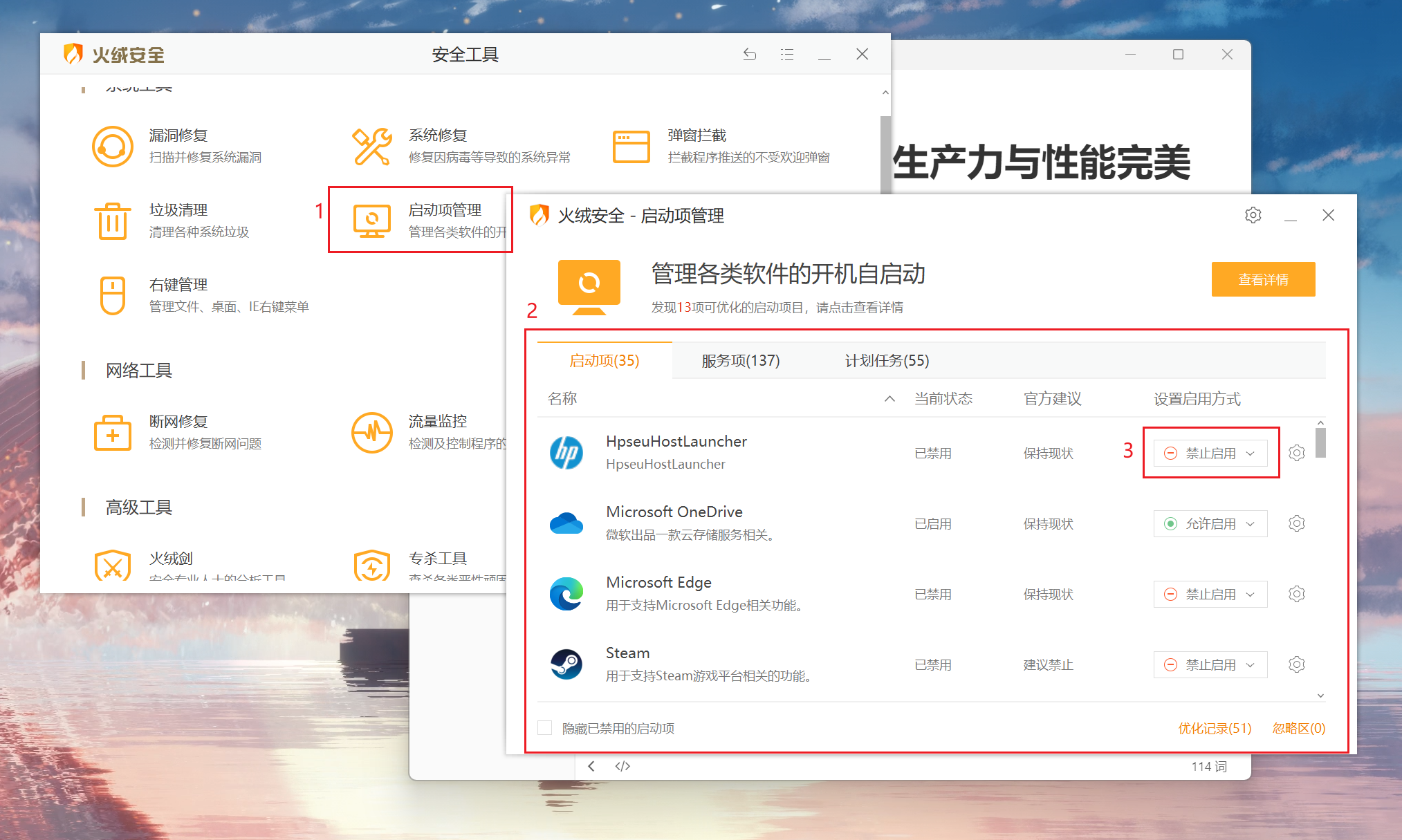The width and height of the screenshot is (1402, 840).
Task: Click scroll-up arrow in 安全工具 window
Action: pyautogui.click(x=885, y=92)
